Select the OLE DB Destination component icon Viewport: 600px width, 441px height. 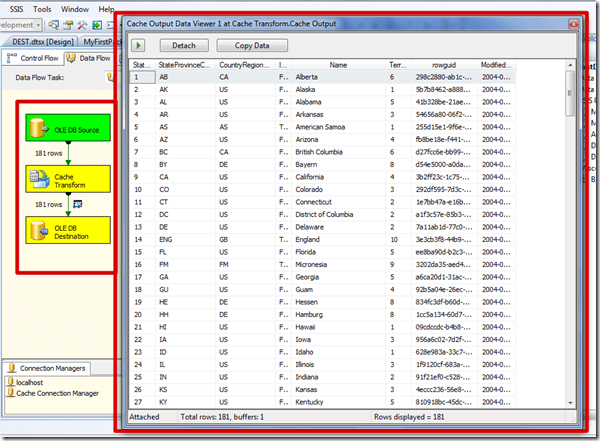click(x=41, y=230)
